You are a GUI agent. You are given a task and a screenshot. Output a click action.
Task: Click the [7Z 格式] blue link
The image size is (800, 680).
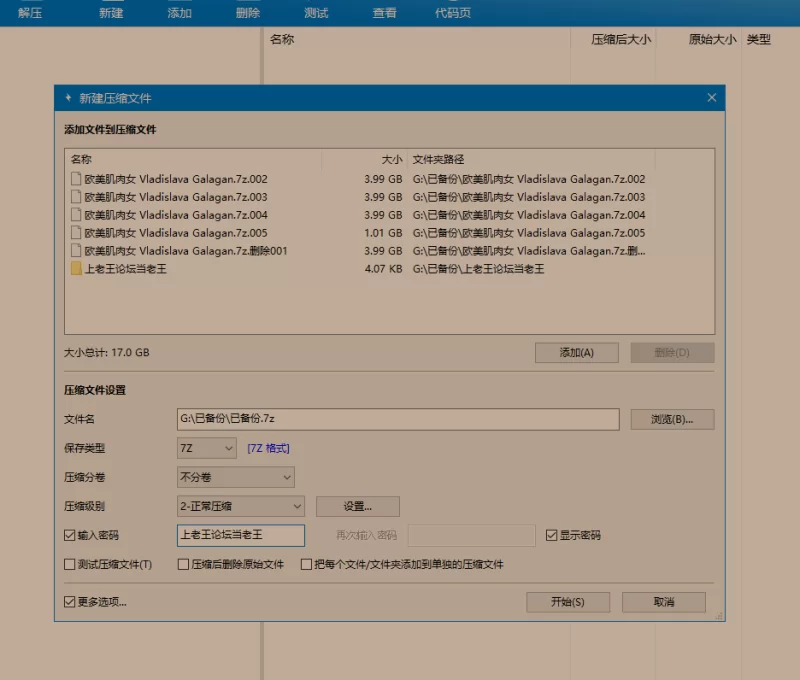tap(268, 448)
